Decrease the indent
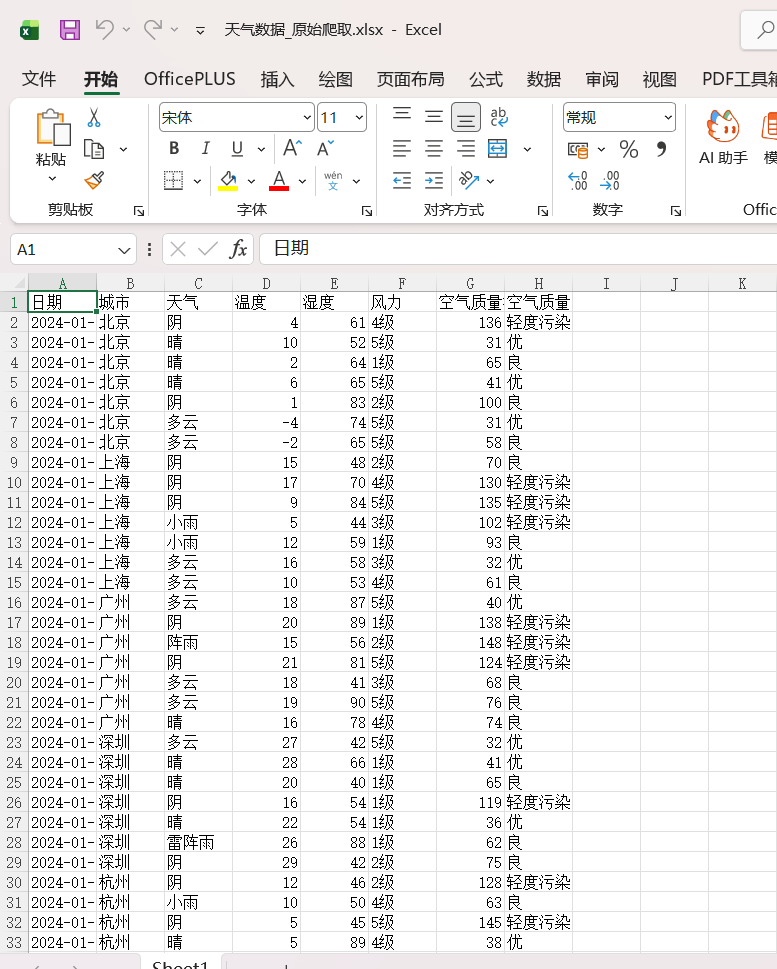This screenshot has width=777, height=969. point(402,180)
